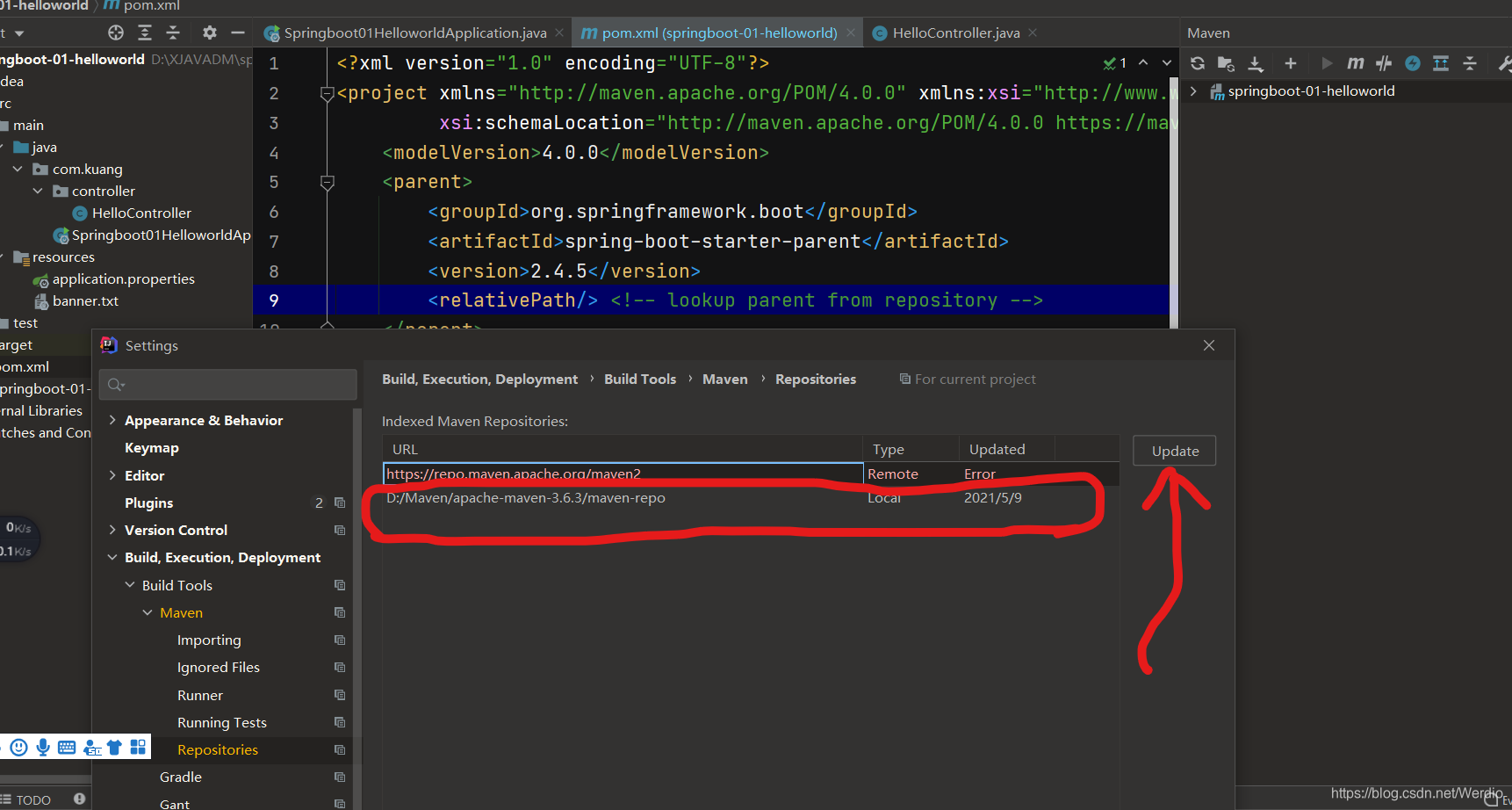The height and width of the screenshot is (810, 1512).
Task: Open Running Tests settings
Action: point(222,722)
